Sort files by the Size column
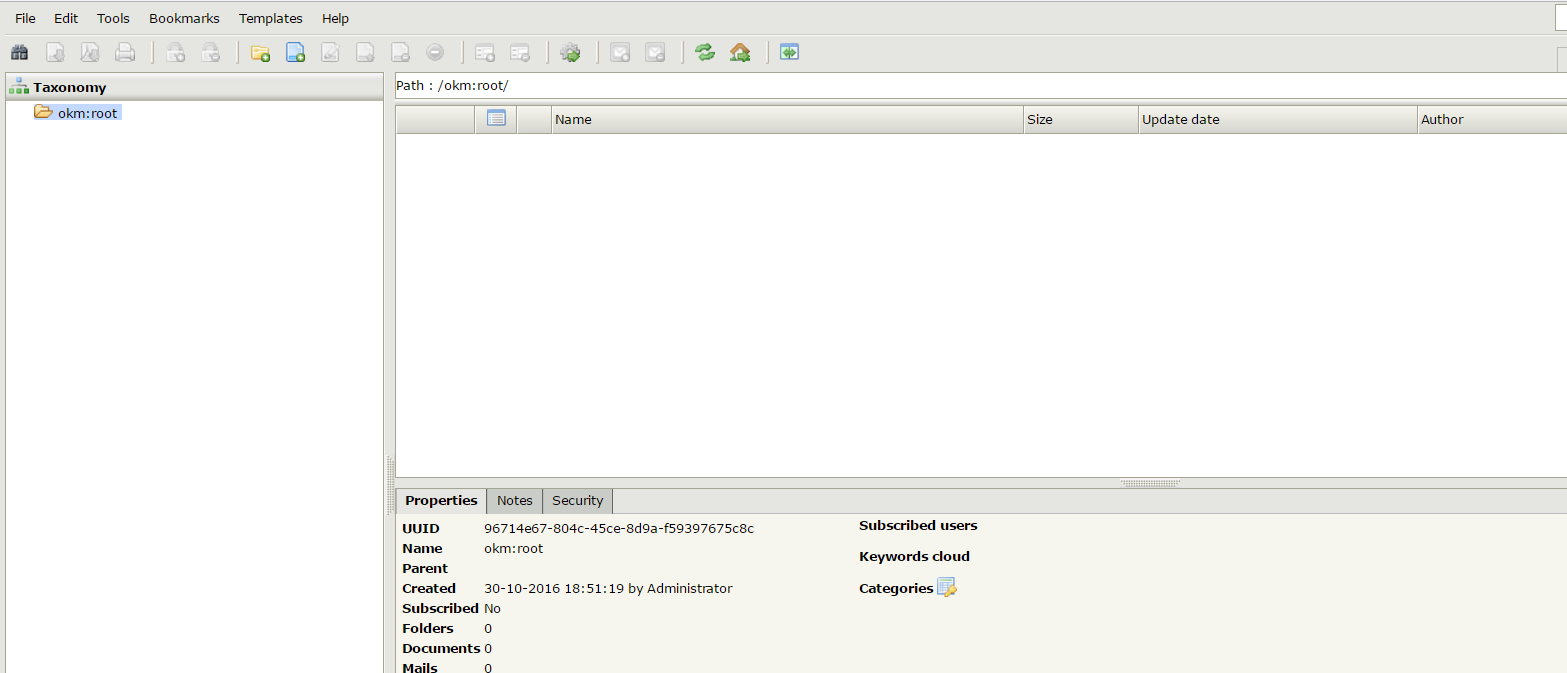Screen dimensions: 1567x673 pos(1040,119)
